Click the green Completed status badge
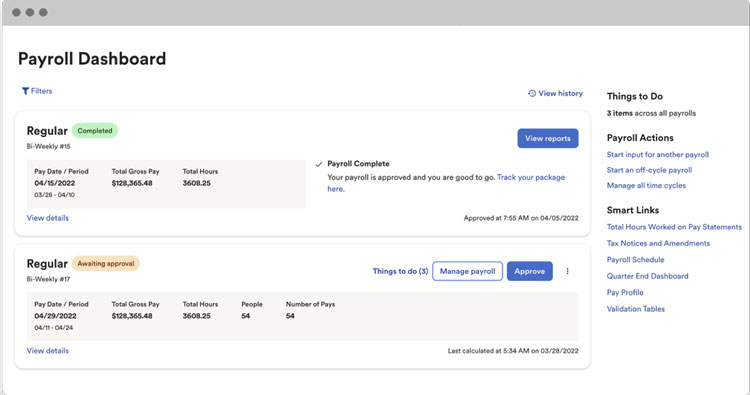Viewport: 750px width, 395px height. [x=95, y=131]
